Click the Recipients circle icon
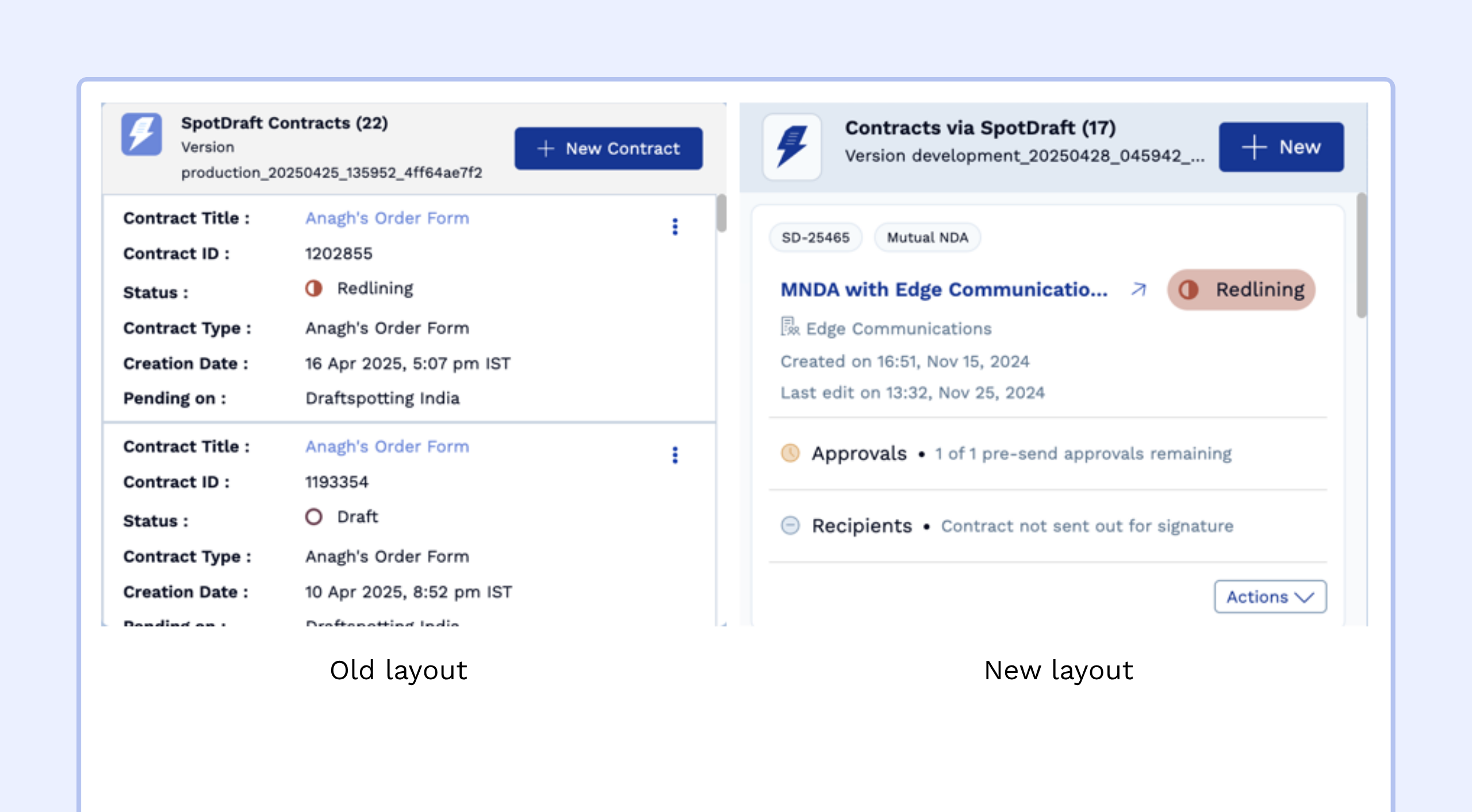This screenshot has width=1472, height=812. (791, 525)
